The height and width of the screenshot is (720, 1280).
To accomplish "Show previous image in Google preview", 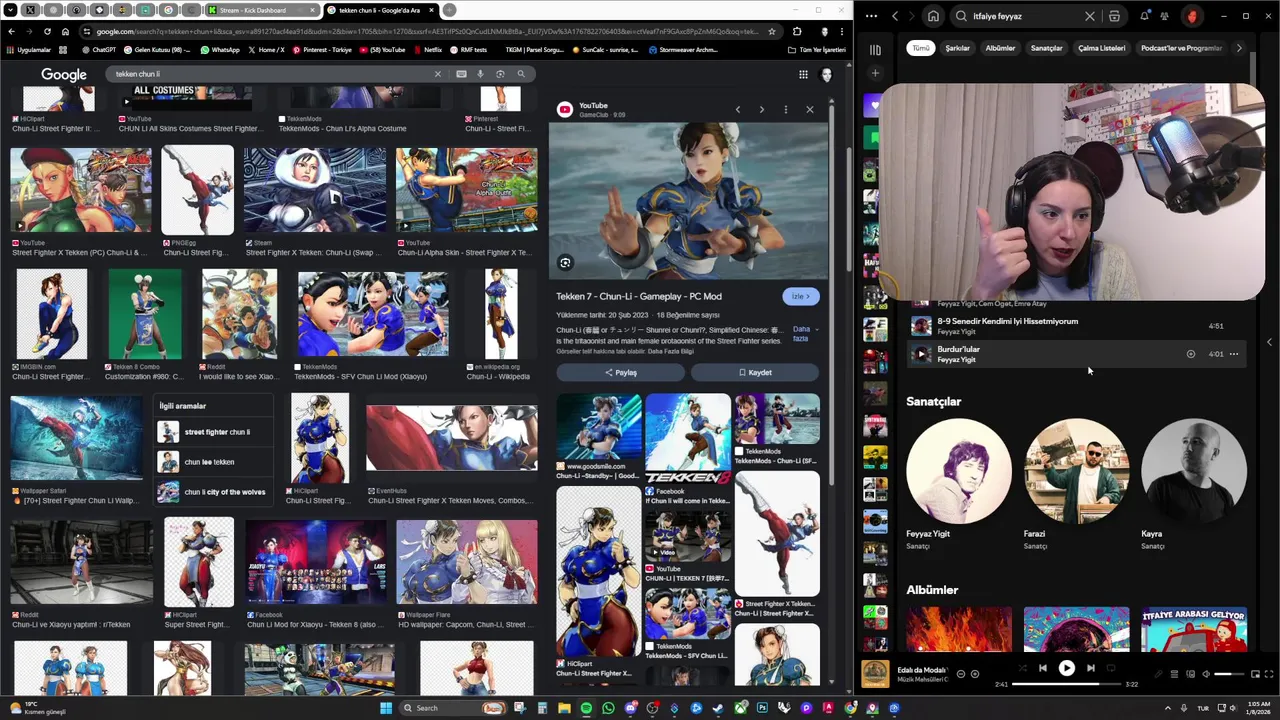I will point(738,110).
